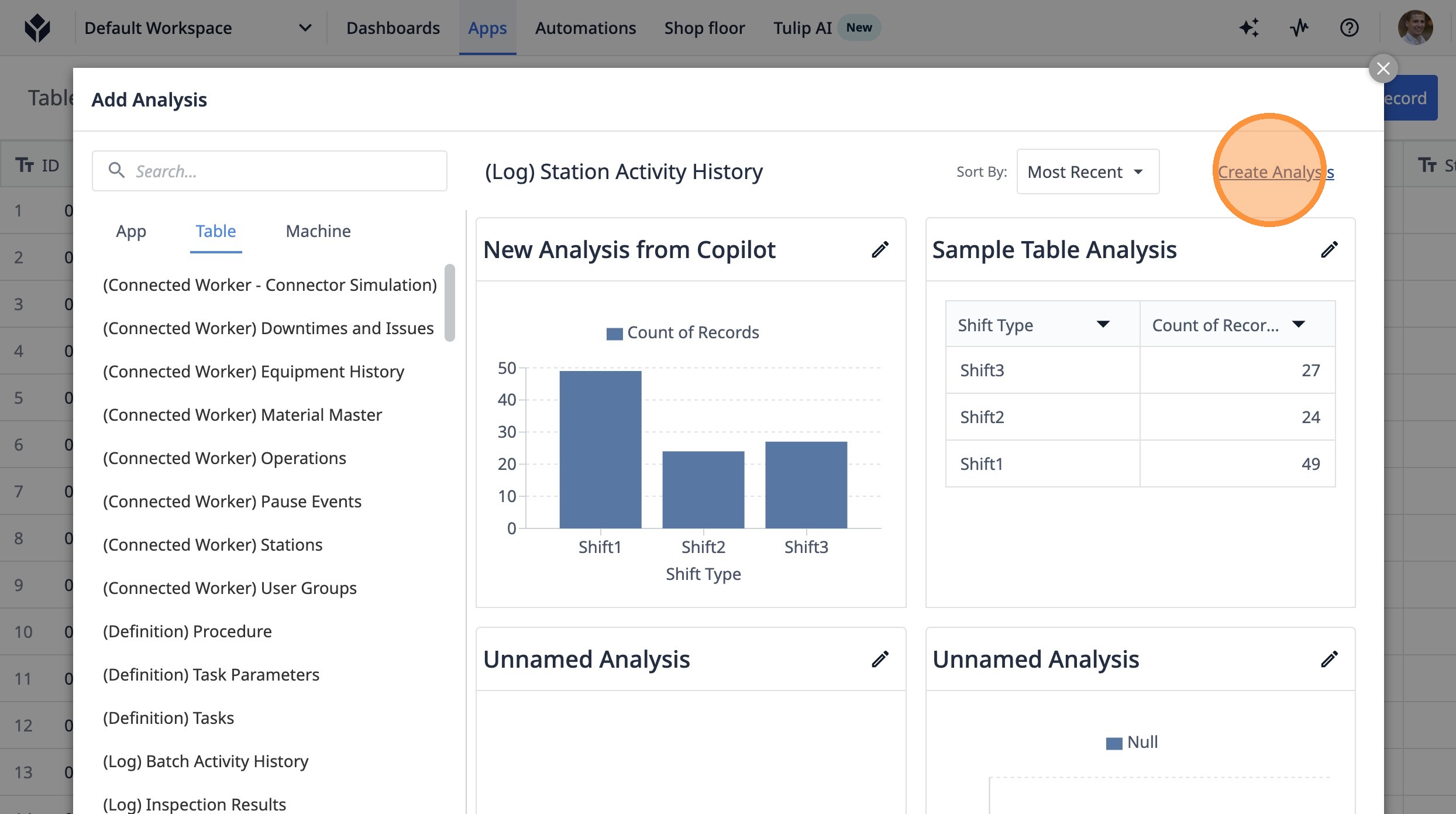The height and width of the screenshot is (814, 1456).
Task: Switch to the Machine tab
Action: coord(318,231)
